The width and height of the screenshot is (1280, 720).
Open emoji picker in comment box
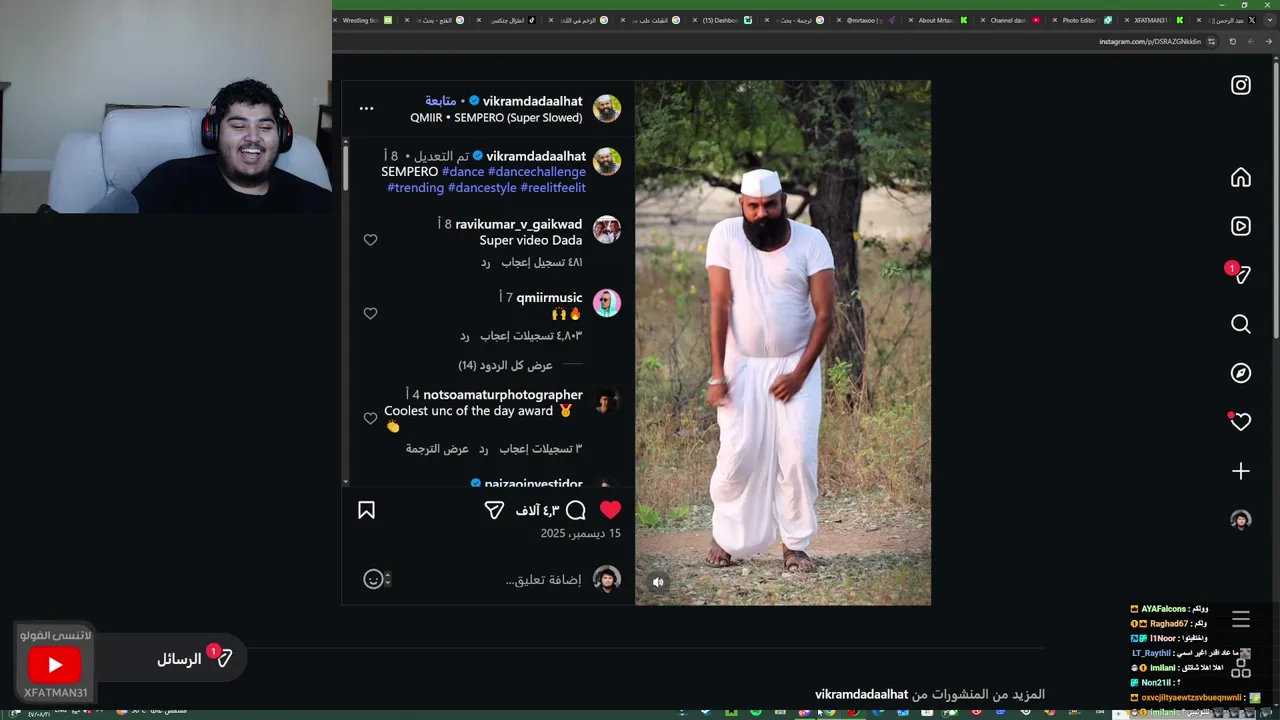[373, 579]
